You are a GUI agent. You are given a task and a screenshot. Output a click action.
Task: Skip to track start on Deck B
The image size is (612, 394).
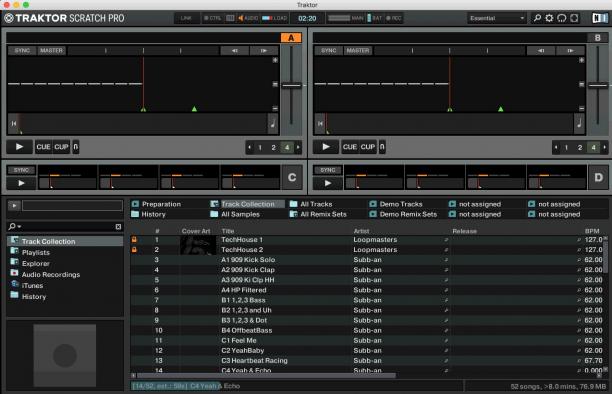coord(320,123)
